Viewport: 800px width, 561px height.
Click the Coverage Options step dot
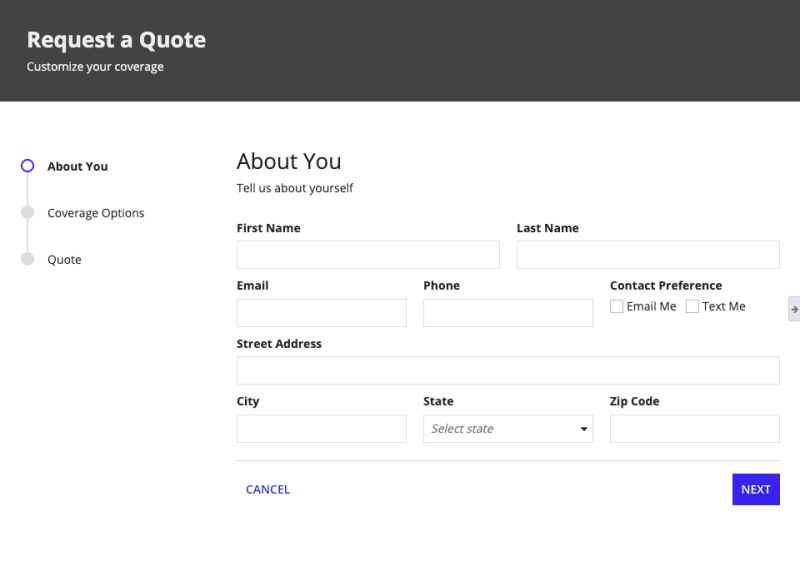[x=28, y=212]
